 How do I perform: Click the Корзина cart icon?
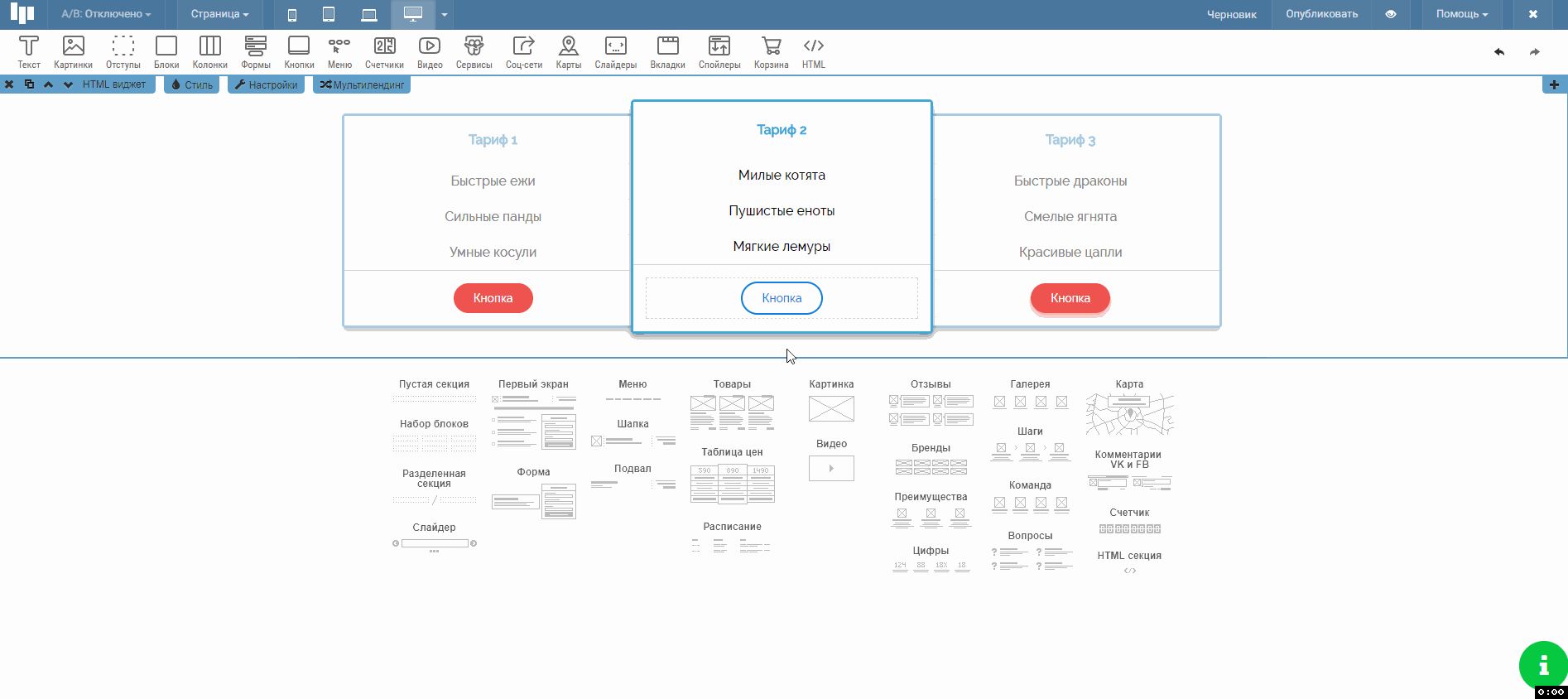[771, 52]
